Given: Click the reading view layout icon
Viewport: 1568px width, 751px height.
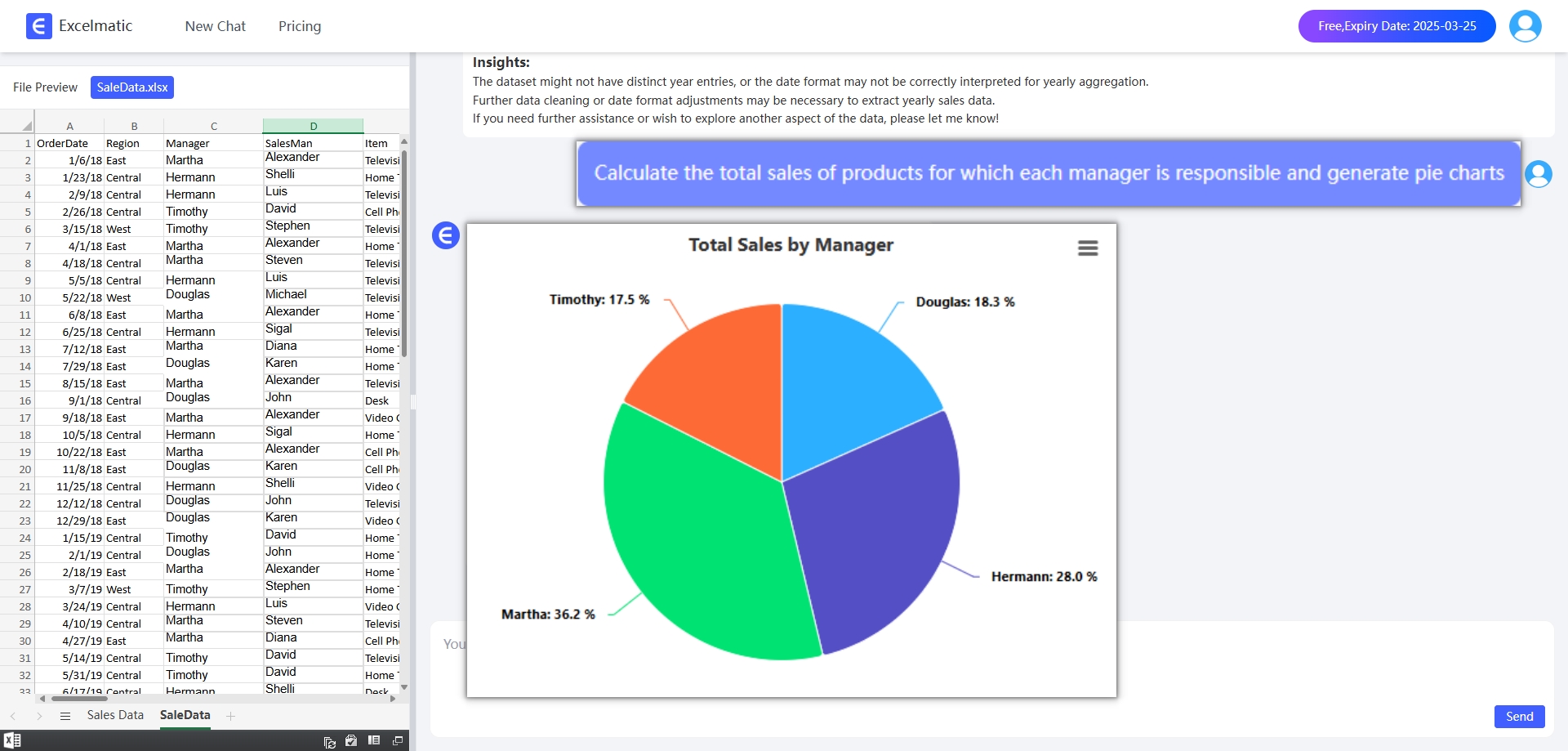Looking at the screenshot, I should (x=374, y=740).
